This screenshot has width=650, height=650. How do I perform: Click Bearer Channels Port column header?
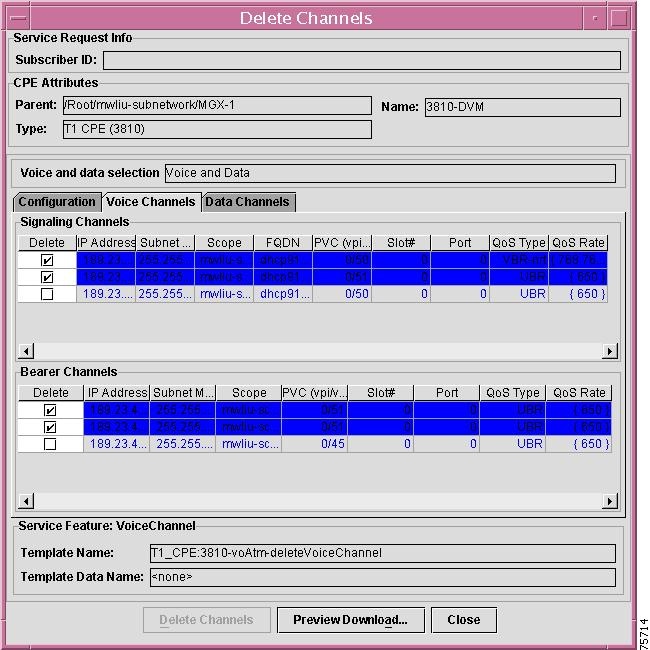(x=447, y=393)
